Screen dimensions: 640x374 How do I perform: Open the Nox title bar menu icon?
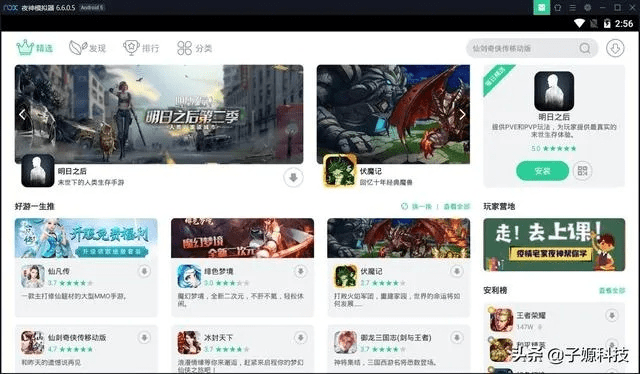573,8
